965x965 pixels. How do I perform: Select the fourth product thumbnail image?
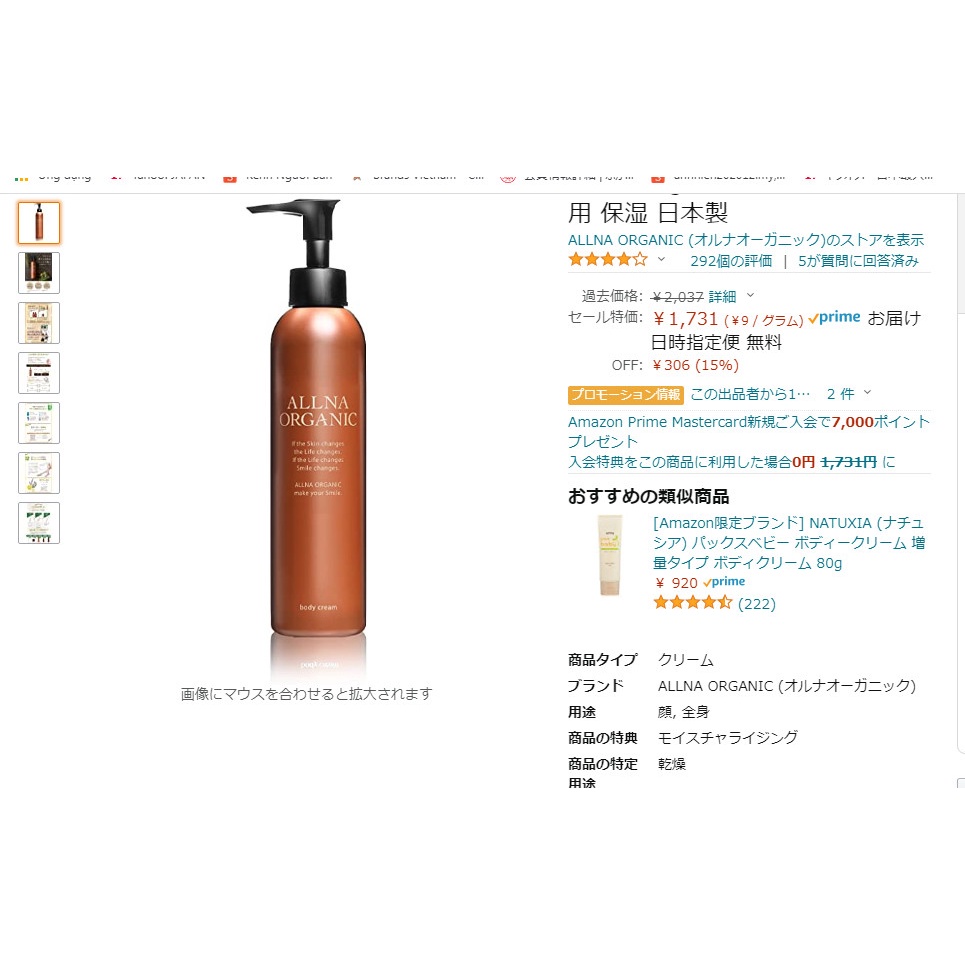(x=39, y=373)
